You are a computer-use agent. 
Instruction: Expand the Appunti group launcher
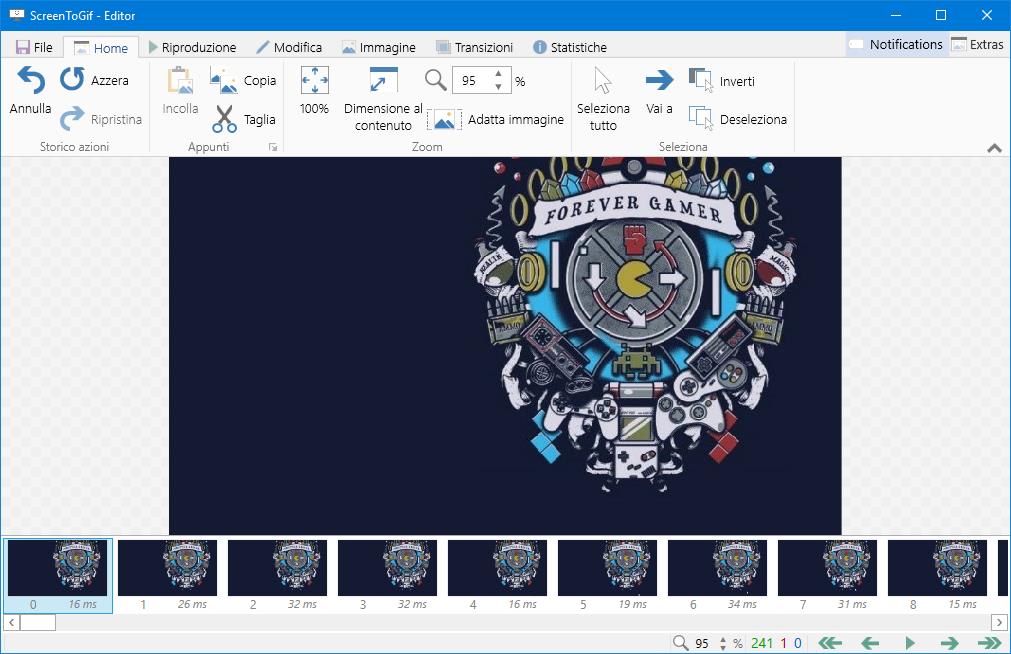coord(273,147)
